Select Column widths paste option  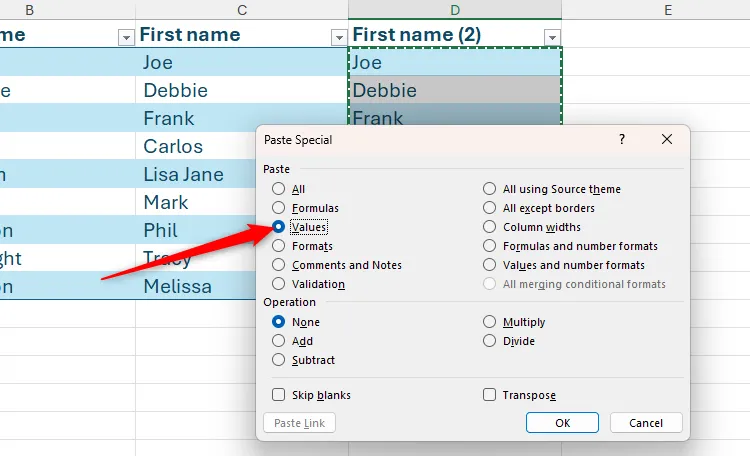point(490,227)
